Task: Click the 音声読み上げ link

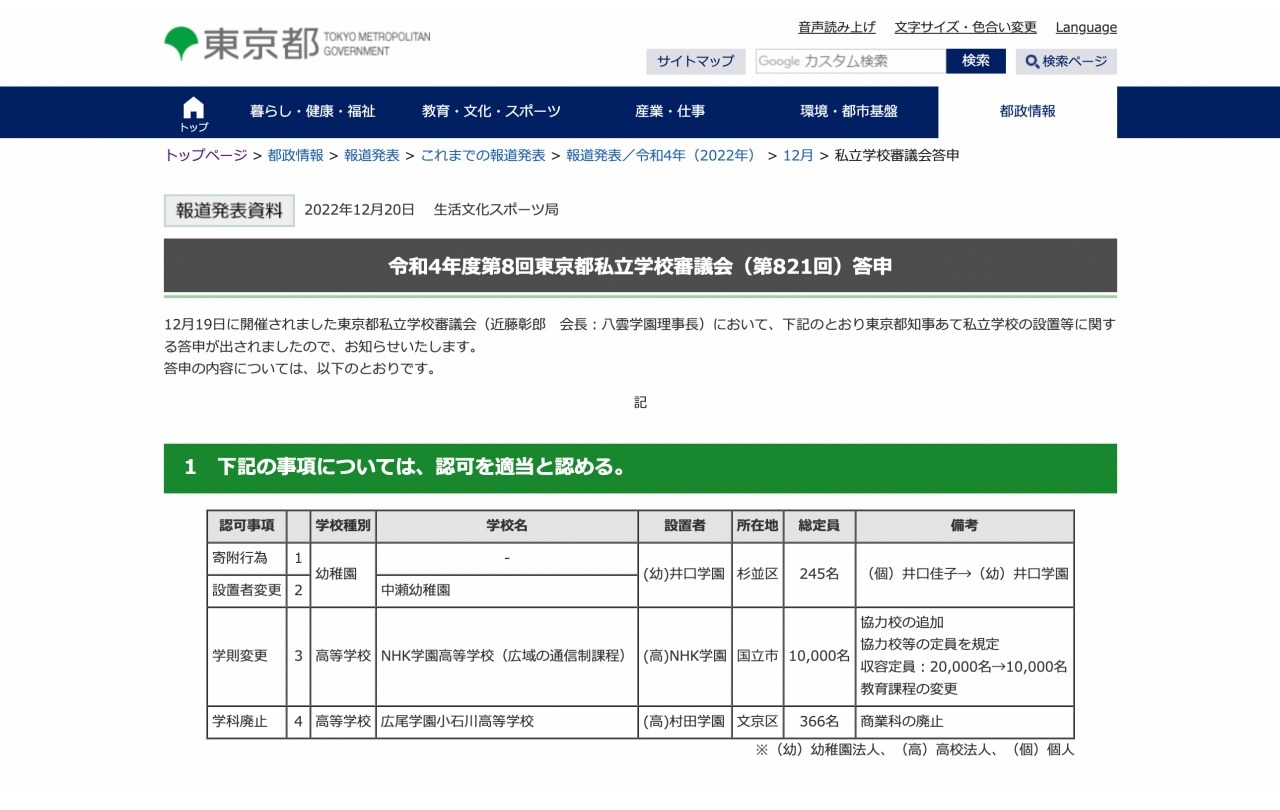Action: [836, 27]
